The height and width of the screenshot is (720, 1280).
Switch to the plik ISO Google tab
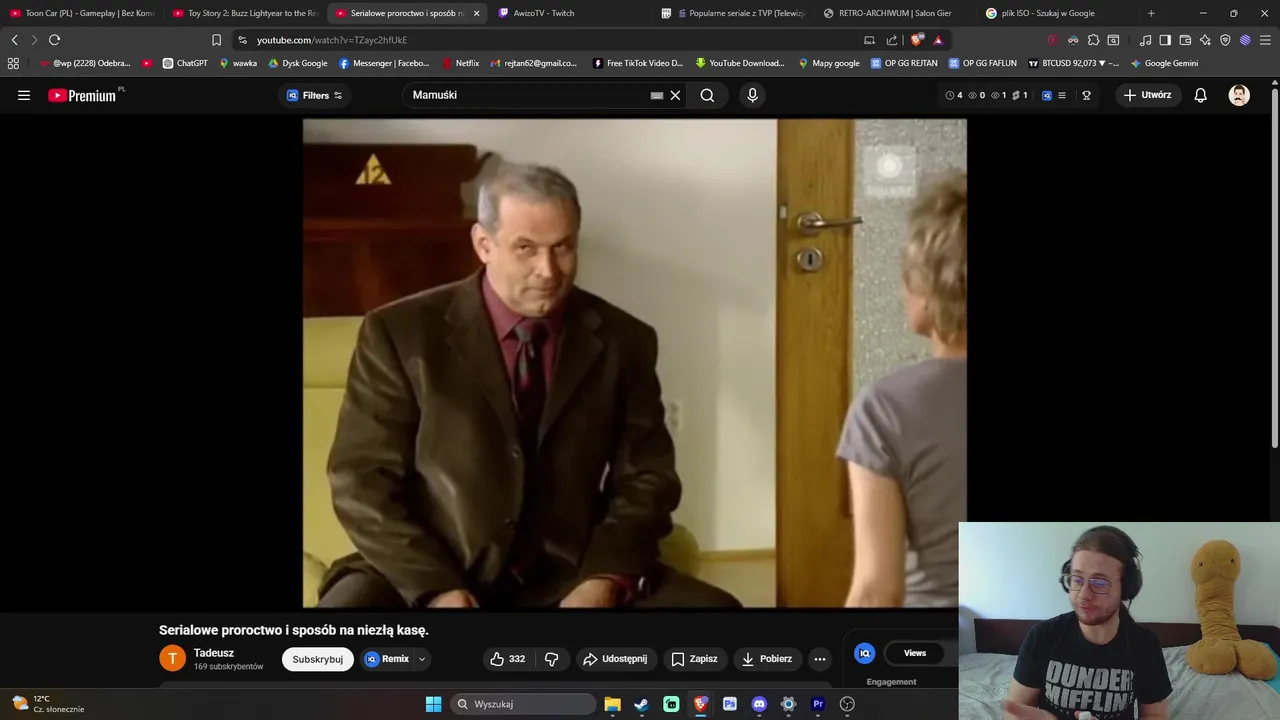tap(1058, 13)
